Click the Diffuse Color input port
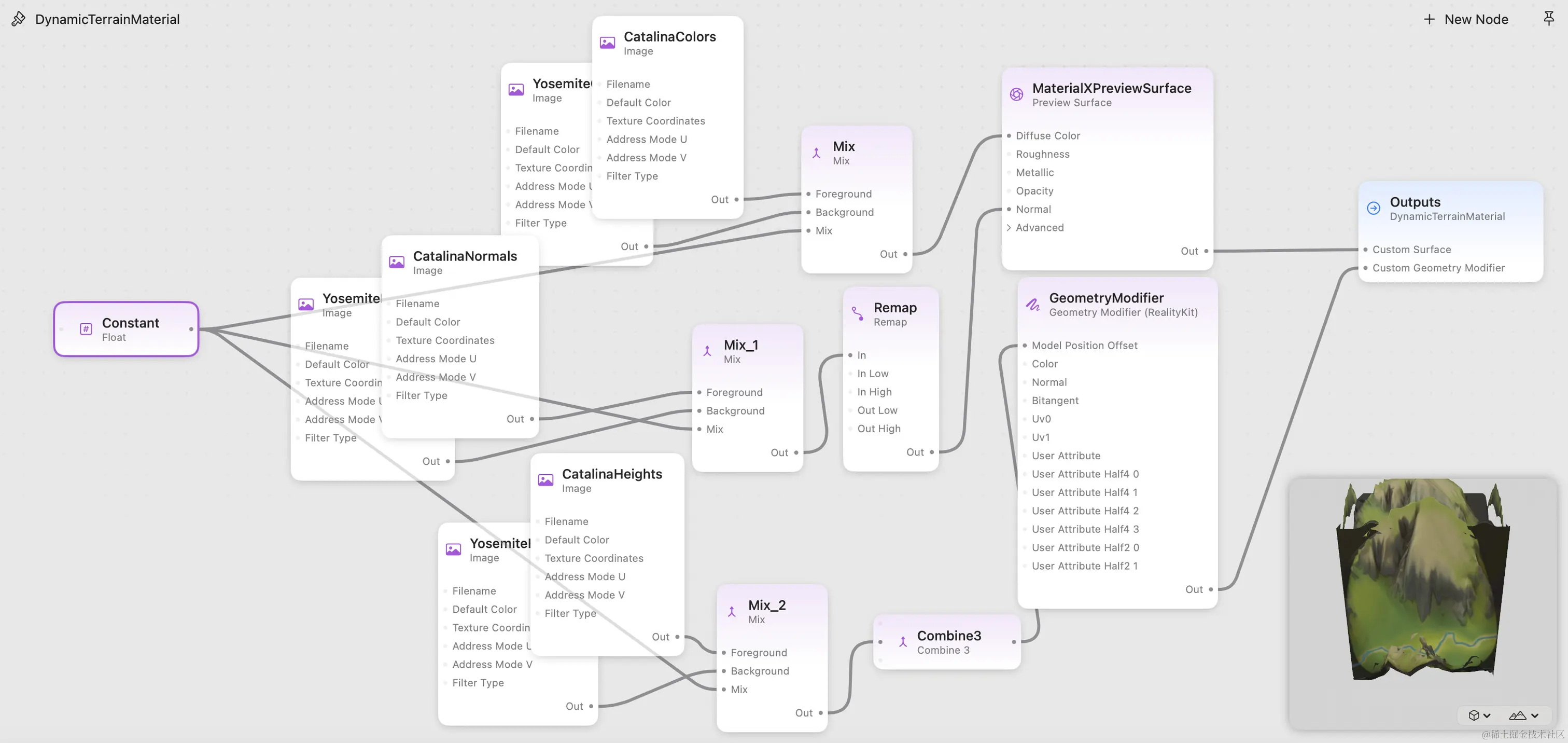1568x743 pixels. [x=1009, y=135]
